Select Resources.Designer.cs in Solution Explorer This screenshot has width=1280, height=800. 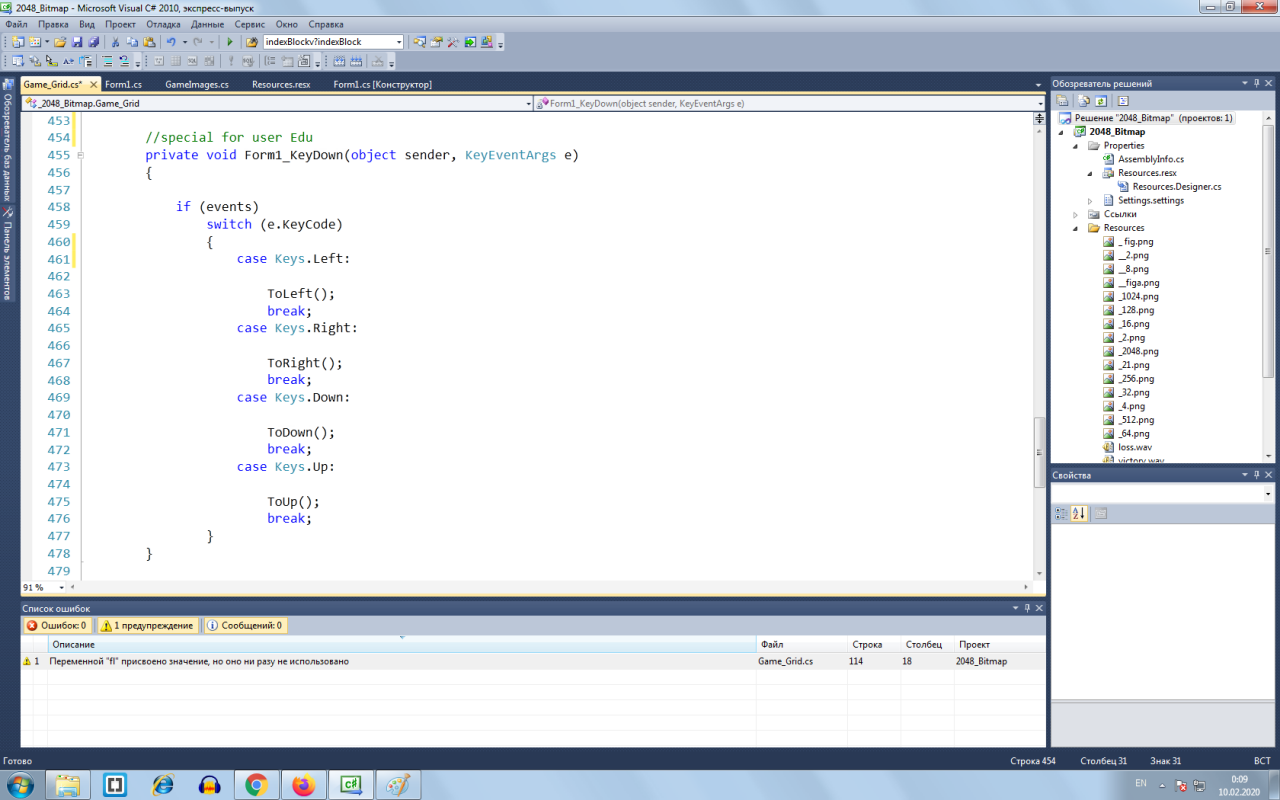[1176, 187]
